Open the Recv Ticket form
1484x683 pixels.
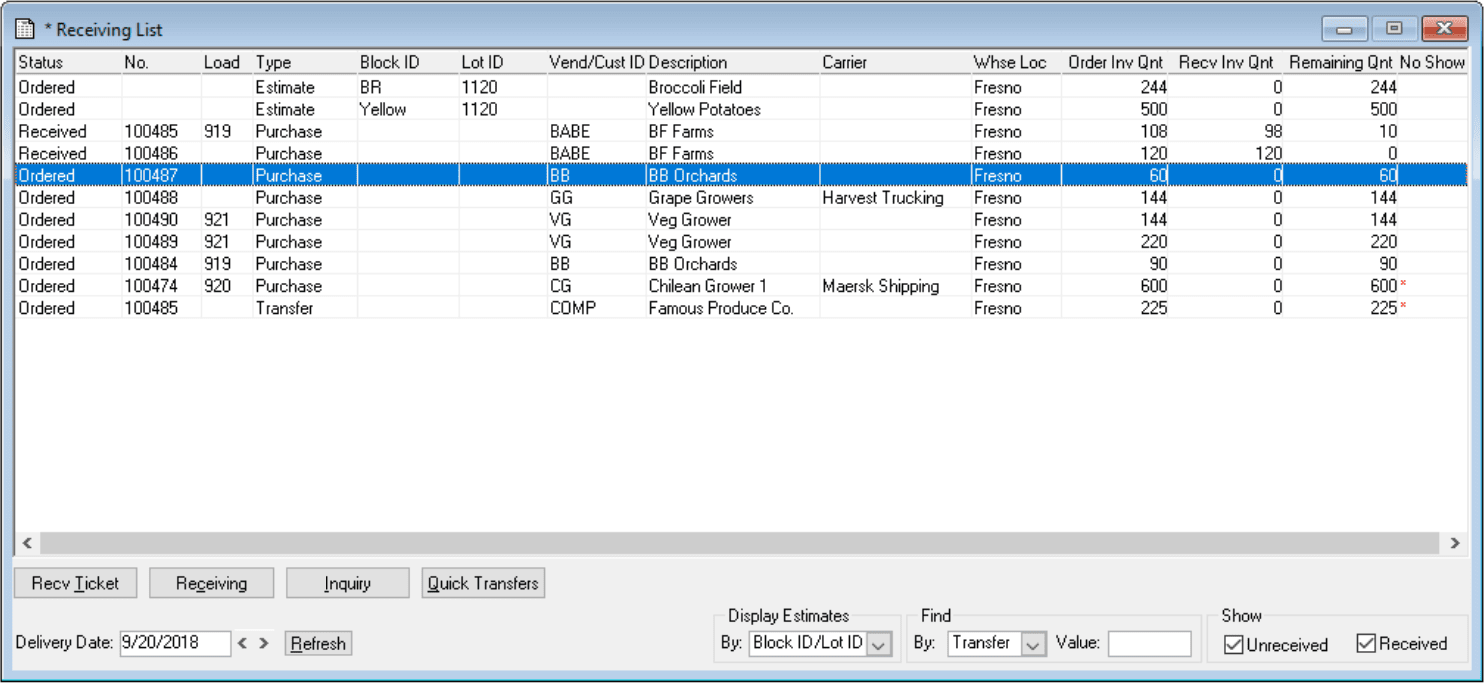click(x=75, y=582)
